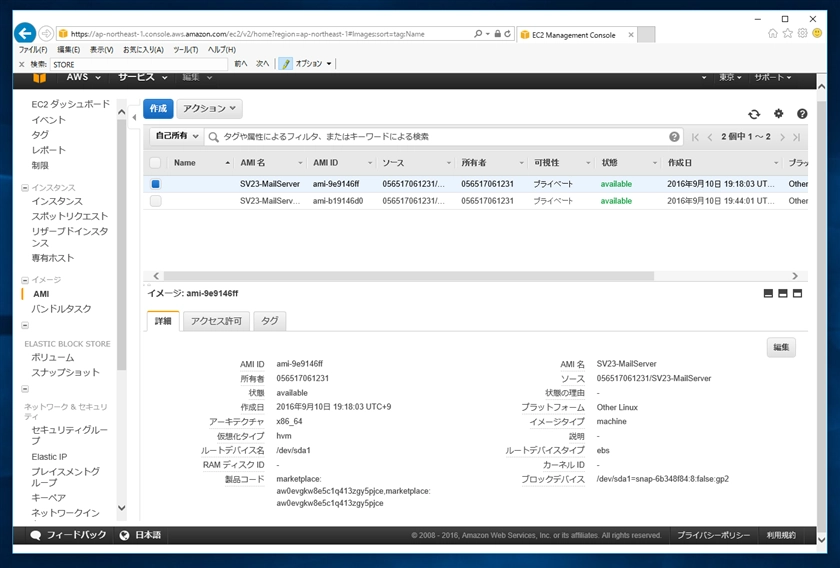This screenshot has height=568, width=840.
Task: Collapse the イメージ sidebar section
Action: pyautogui.click(x=25, y=280)
